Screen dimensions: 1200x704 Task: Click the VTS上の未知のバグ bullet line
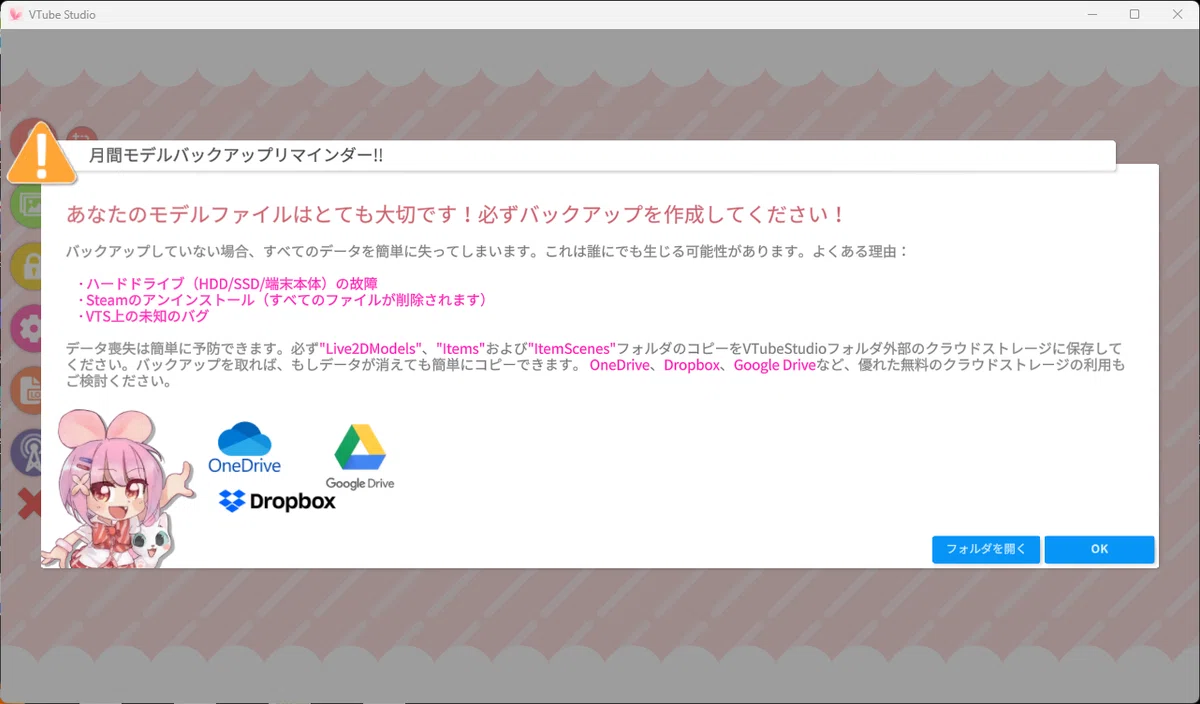(x=143, y=316)
